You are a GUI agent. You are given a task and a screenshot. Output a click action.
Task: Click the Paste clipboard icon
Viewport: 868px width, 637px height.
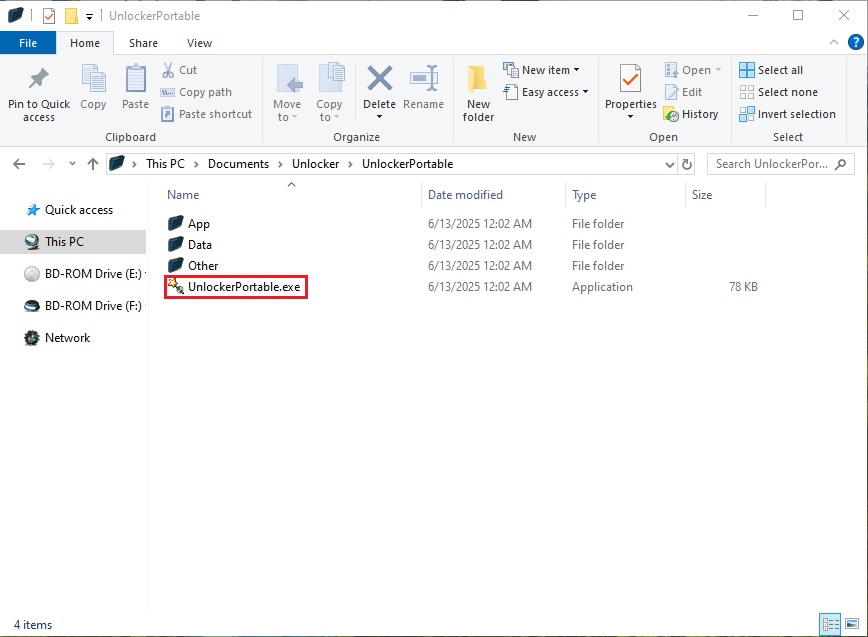(135, 79)
